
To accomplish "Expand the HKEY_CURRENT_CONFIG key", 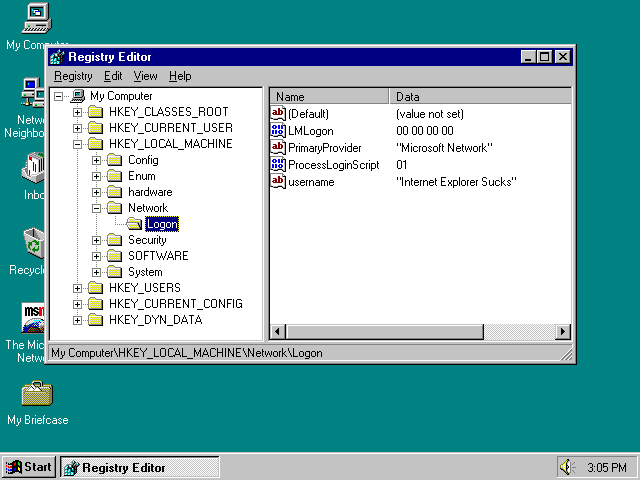I will pyautogui.click(x=77, y=304).
